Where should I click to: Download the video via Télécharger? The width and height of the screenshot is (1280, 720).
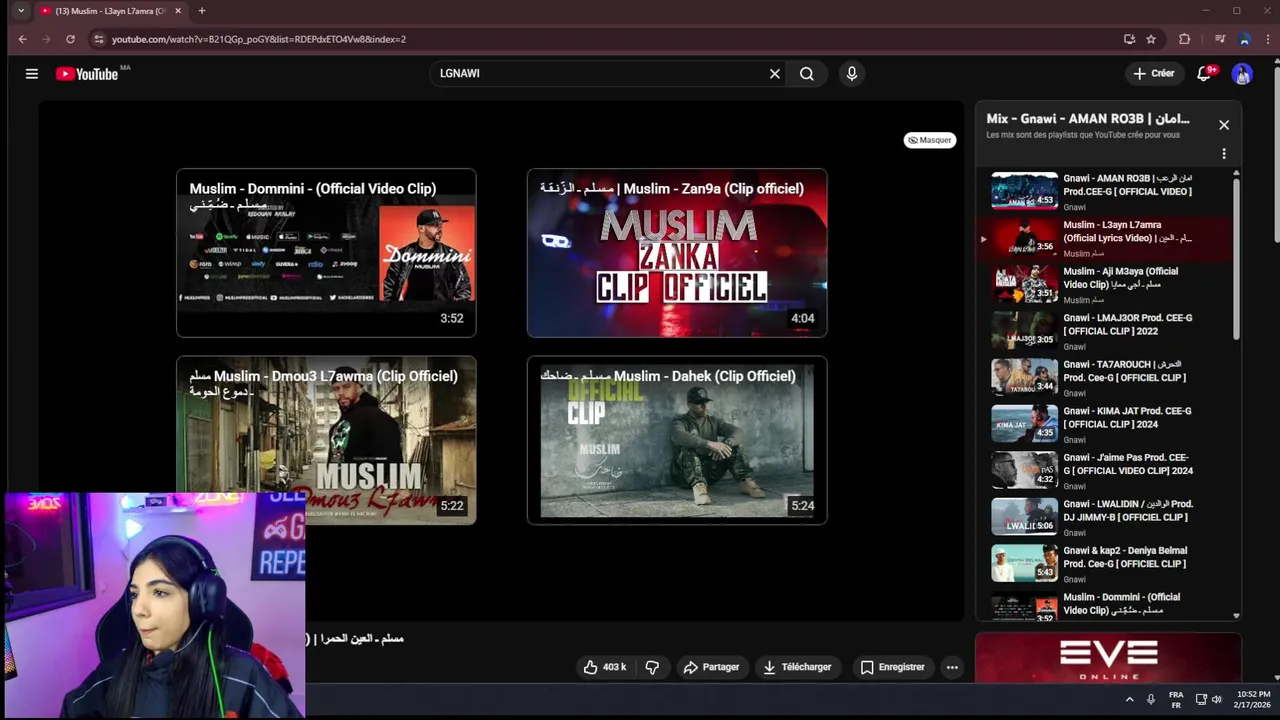(x=797, y=667)
